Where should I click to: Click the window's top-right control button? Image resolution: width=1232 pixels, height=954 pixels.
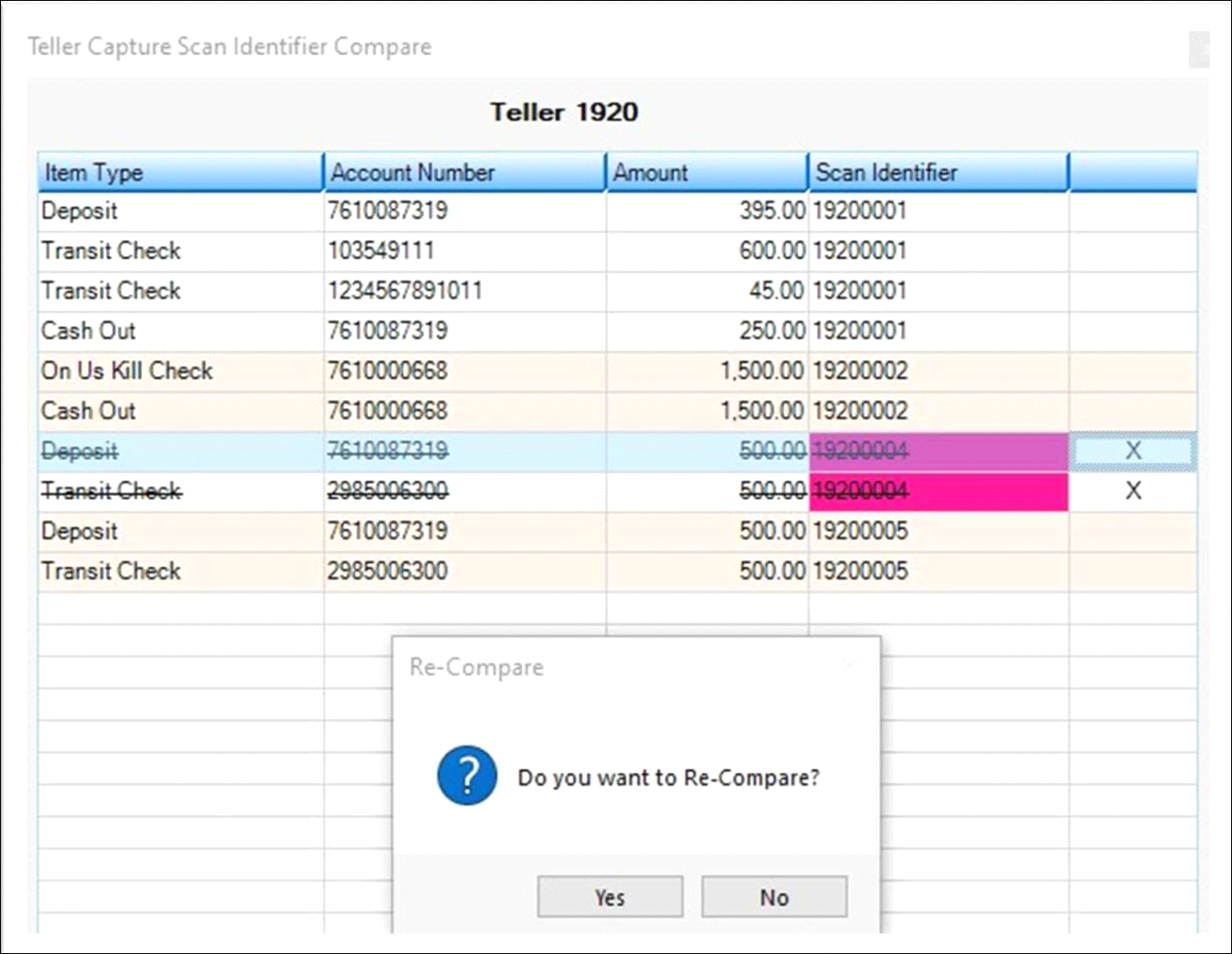(1198, 50)
